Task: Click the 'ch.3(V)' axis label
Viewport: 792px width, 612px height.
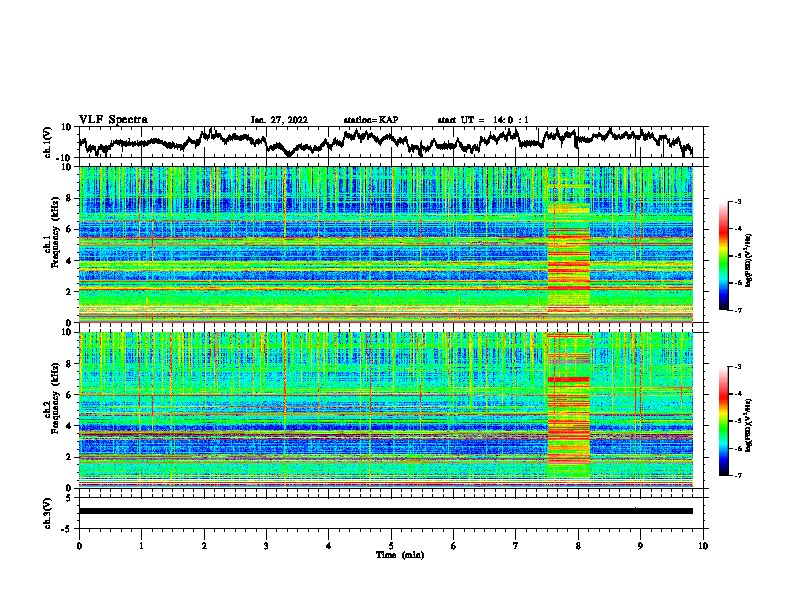Action: tap(48, 513)
